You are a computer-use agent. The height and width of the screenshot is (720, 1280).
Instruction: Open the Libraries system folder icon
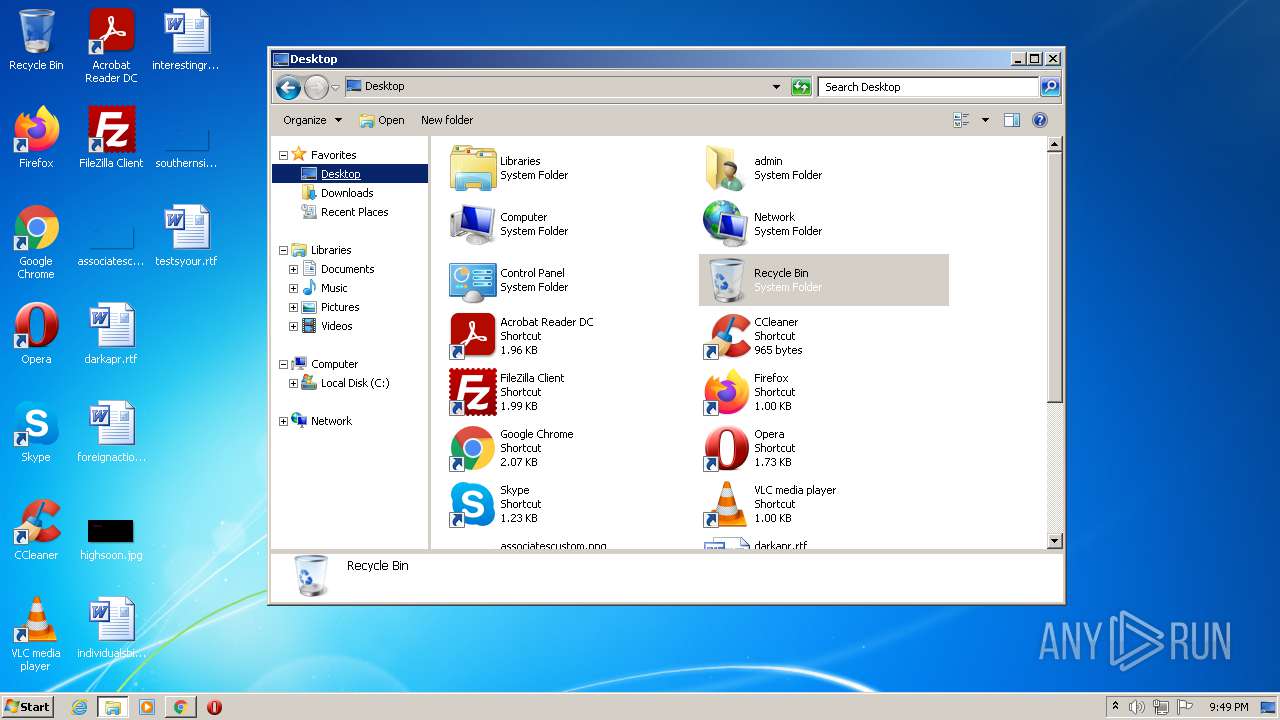473,168
